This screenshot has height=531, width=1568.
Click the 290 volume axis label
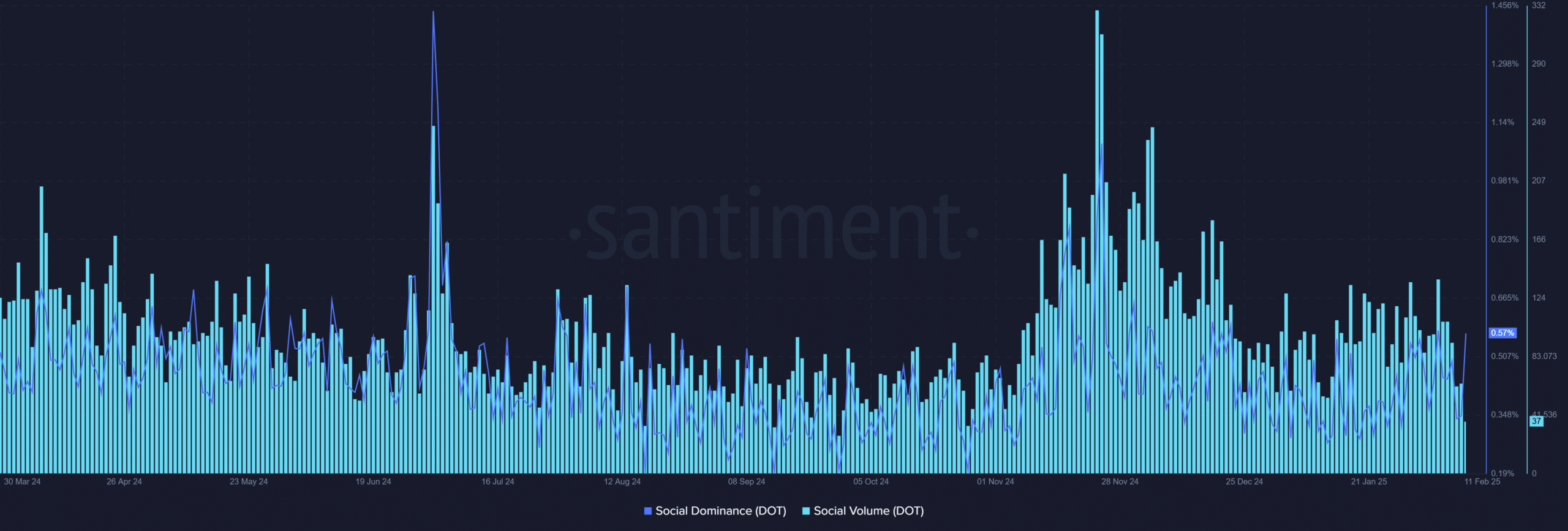(x=1539, y=64)
